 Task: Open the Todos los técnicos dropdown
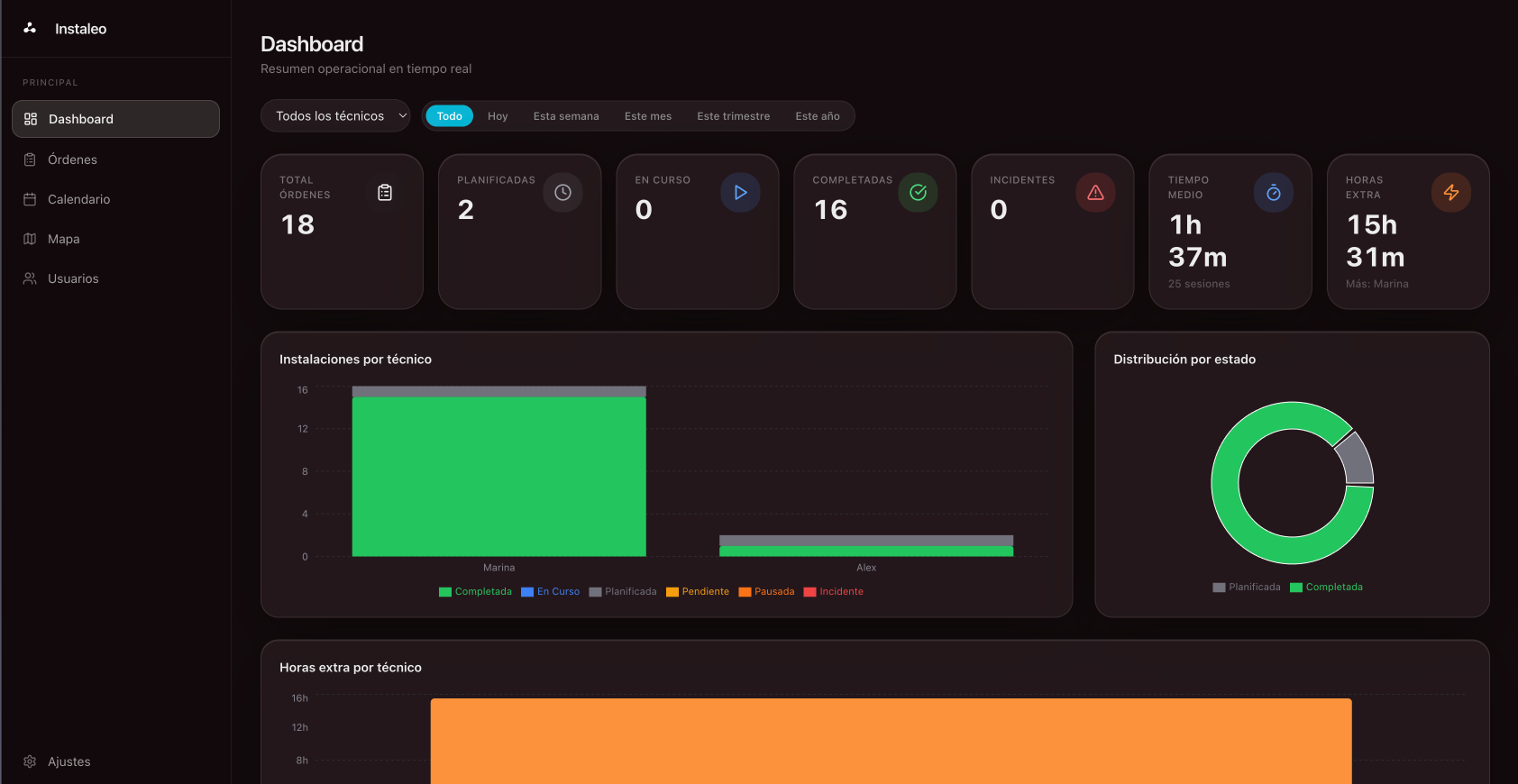tap(335, 115)
